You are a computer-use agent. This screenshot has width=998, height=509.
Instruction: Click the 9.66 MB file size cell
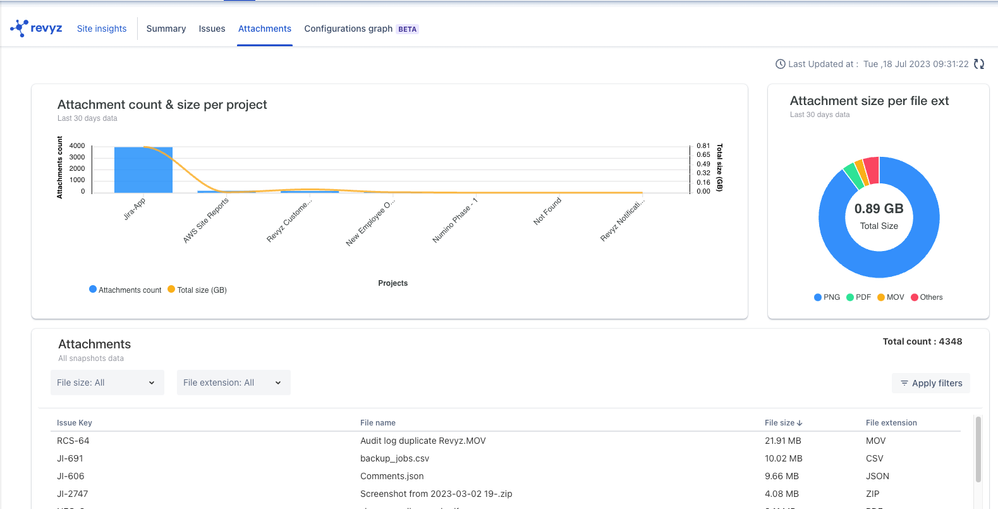(782, 476)
